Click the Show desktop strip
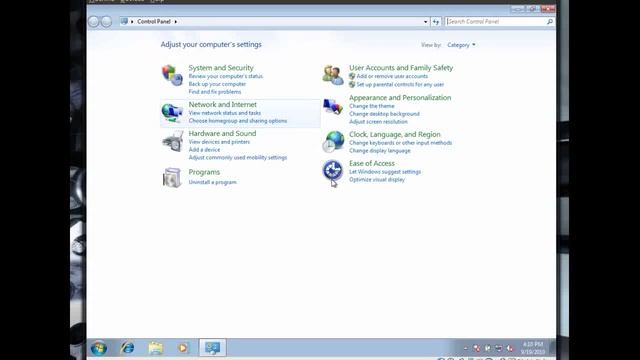 coord(552,348)
